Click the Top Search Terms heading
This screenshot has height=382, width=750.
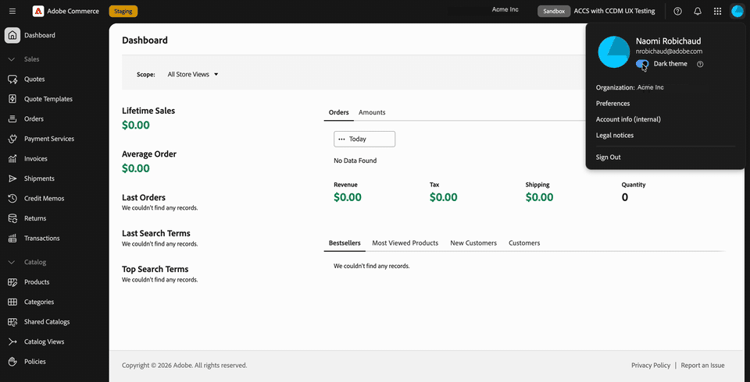(x=155, y=269)
